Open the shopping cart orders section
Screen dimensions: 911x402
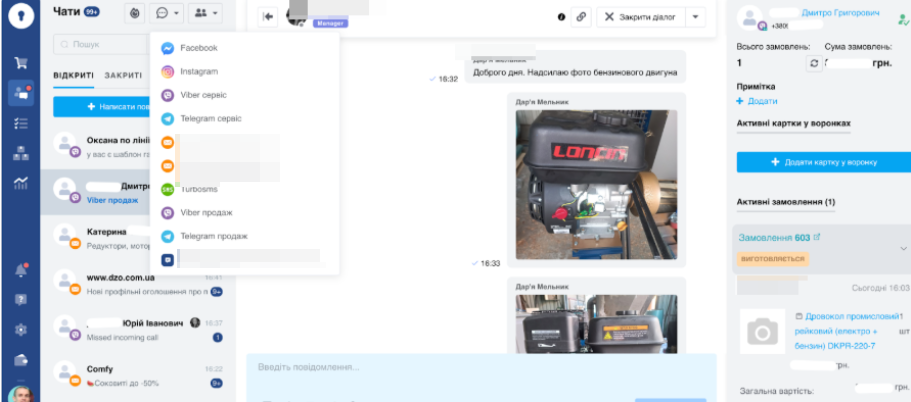tap(20, 63)
